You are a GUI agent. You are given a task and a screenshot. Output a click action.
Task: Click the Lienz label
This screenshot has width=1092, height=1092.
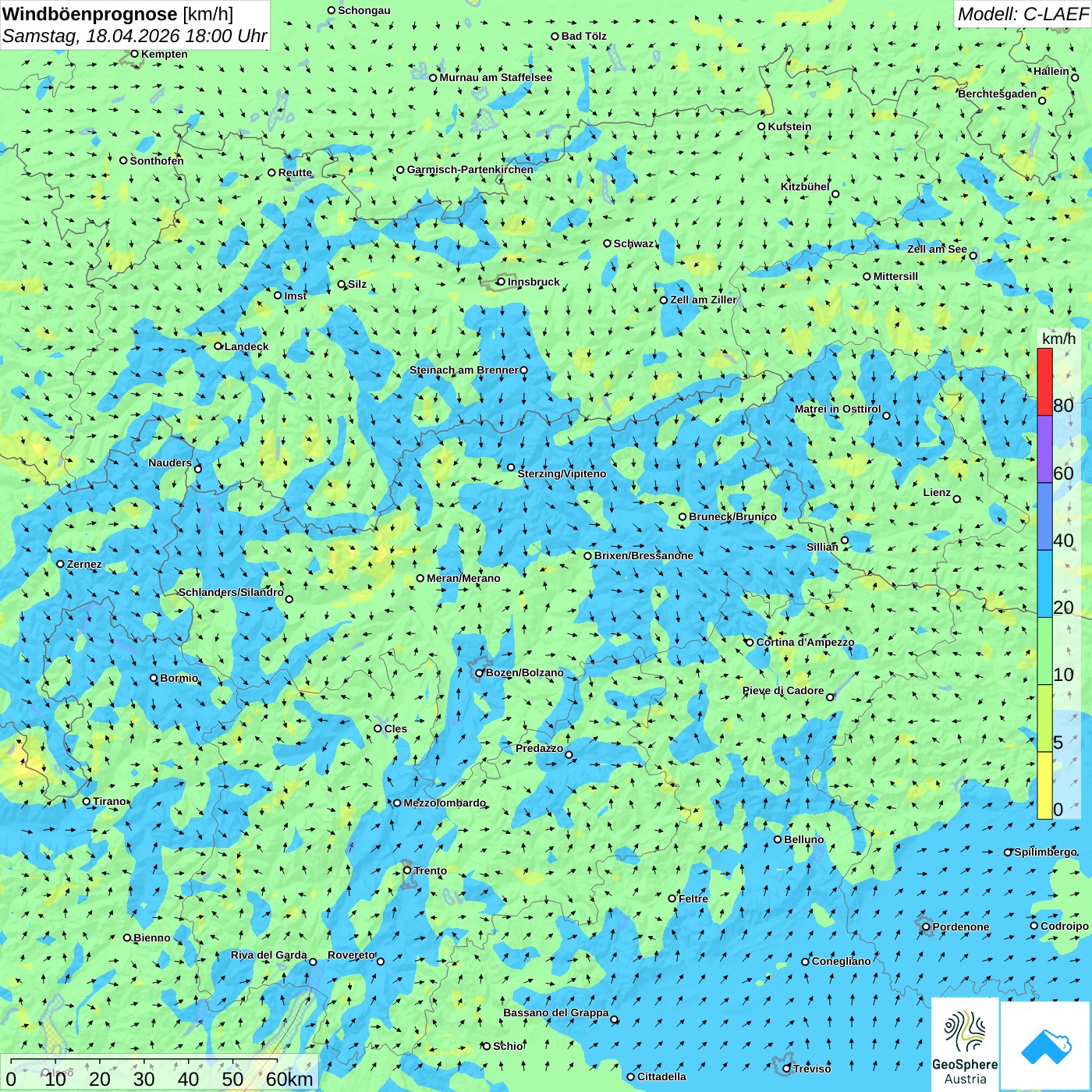[937, 492]
